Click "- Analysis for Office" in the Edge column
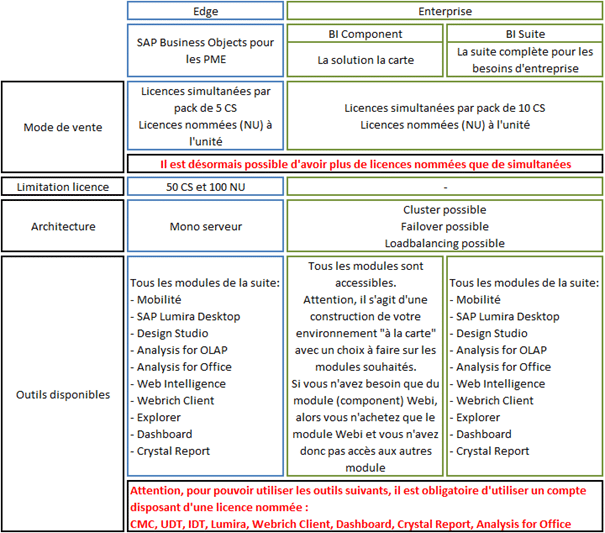The image size is (605, 533). pos(181,367)
